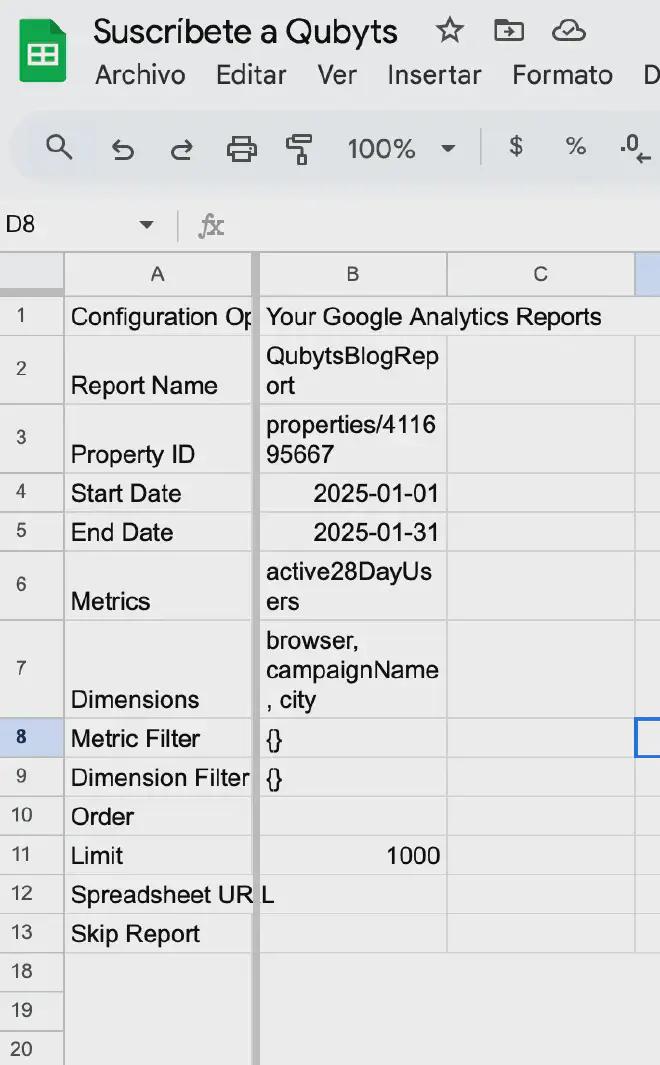This screenshot has height=1065, width=660.
Task: Select row 20 header
Action: (x=32, y=1048)
